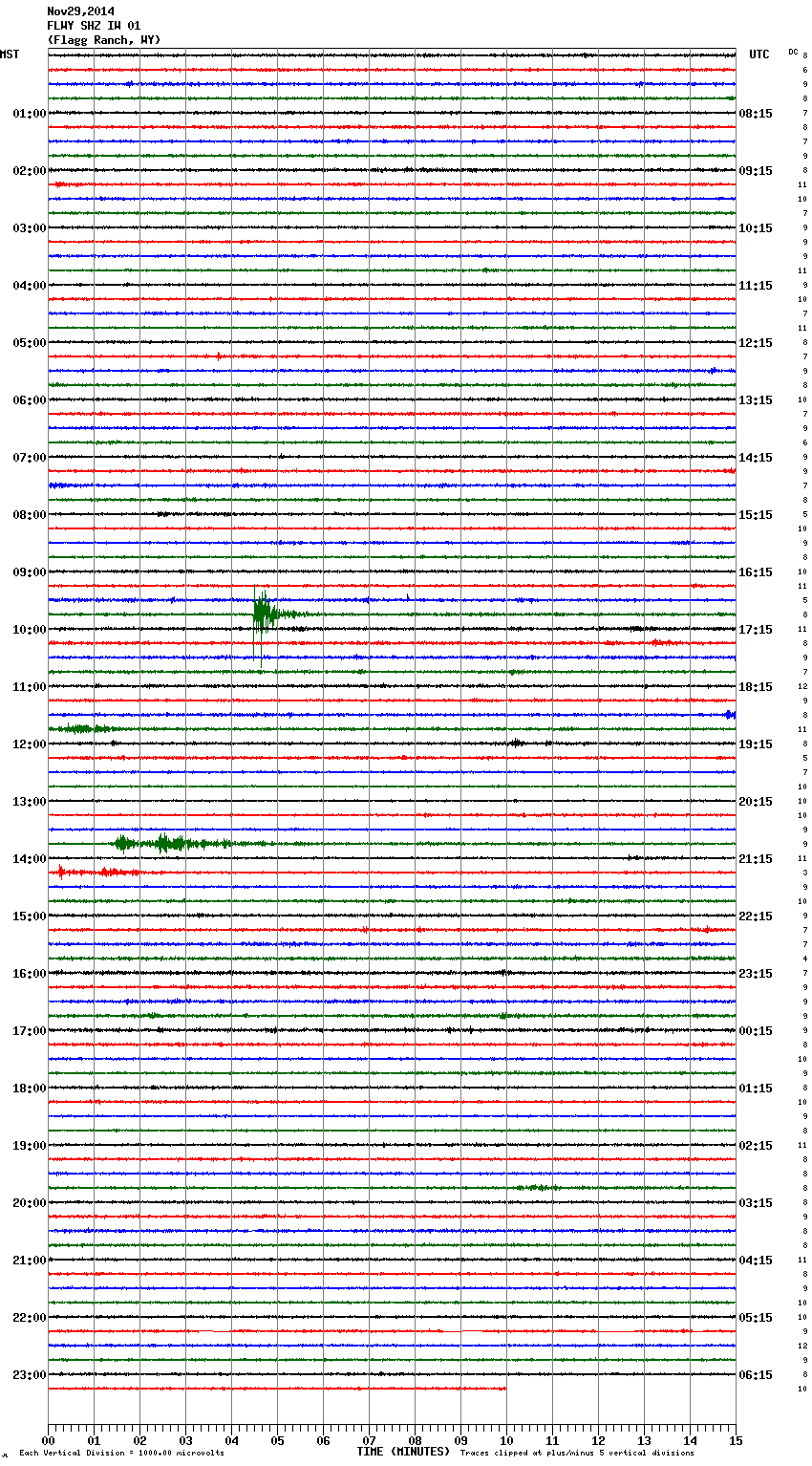Select the 04:00 MST time label

coord(30,286)
